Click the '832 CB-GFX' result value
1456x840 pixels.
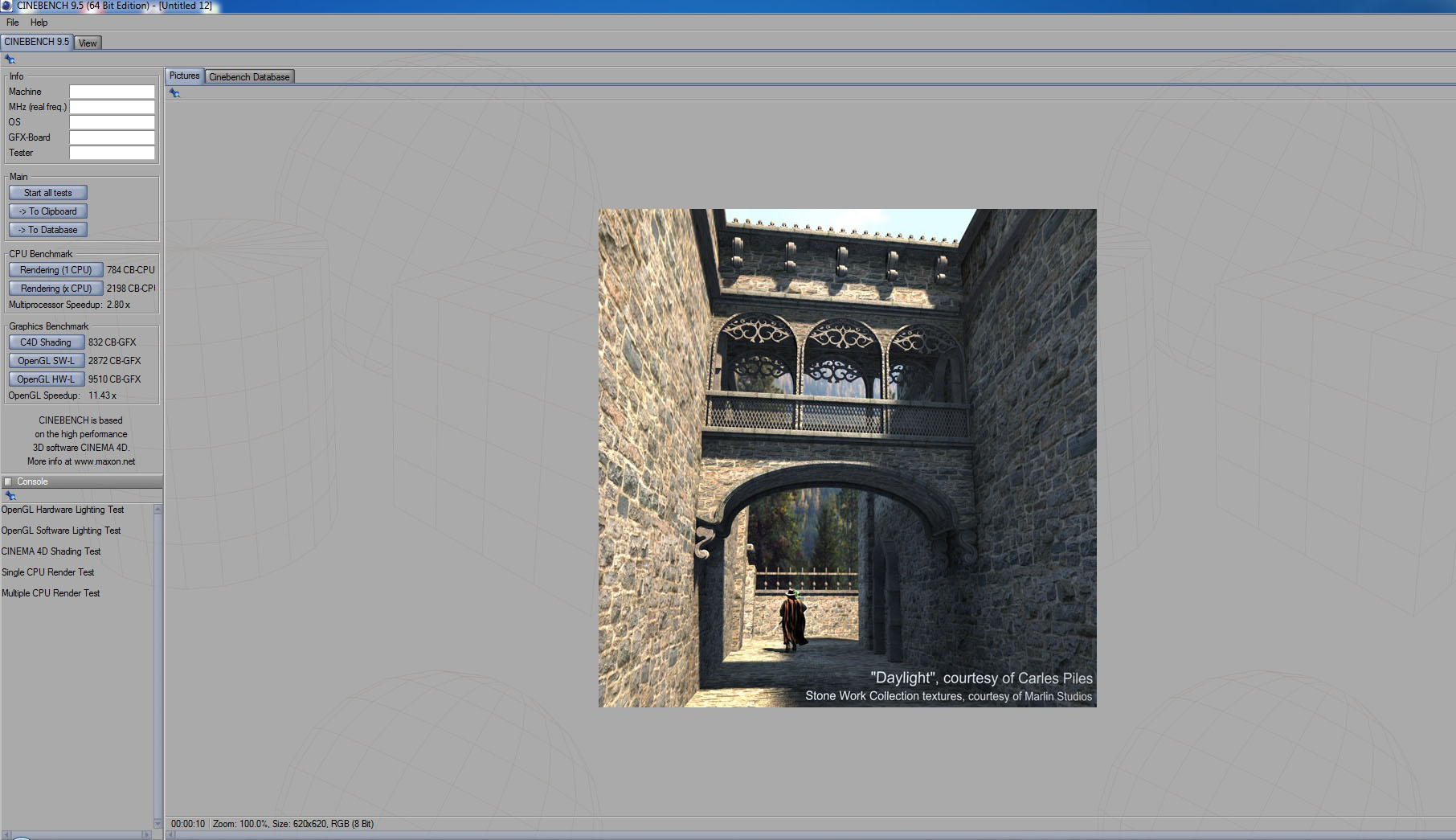[x=112, y=342]
